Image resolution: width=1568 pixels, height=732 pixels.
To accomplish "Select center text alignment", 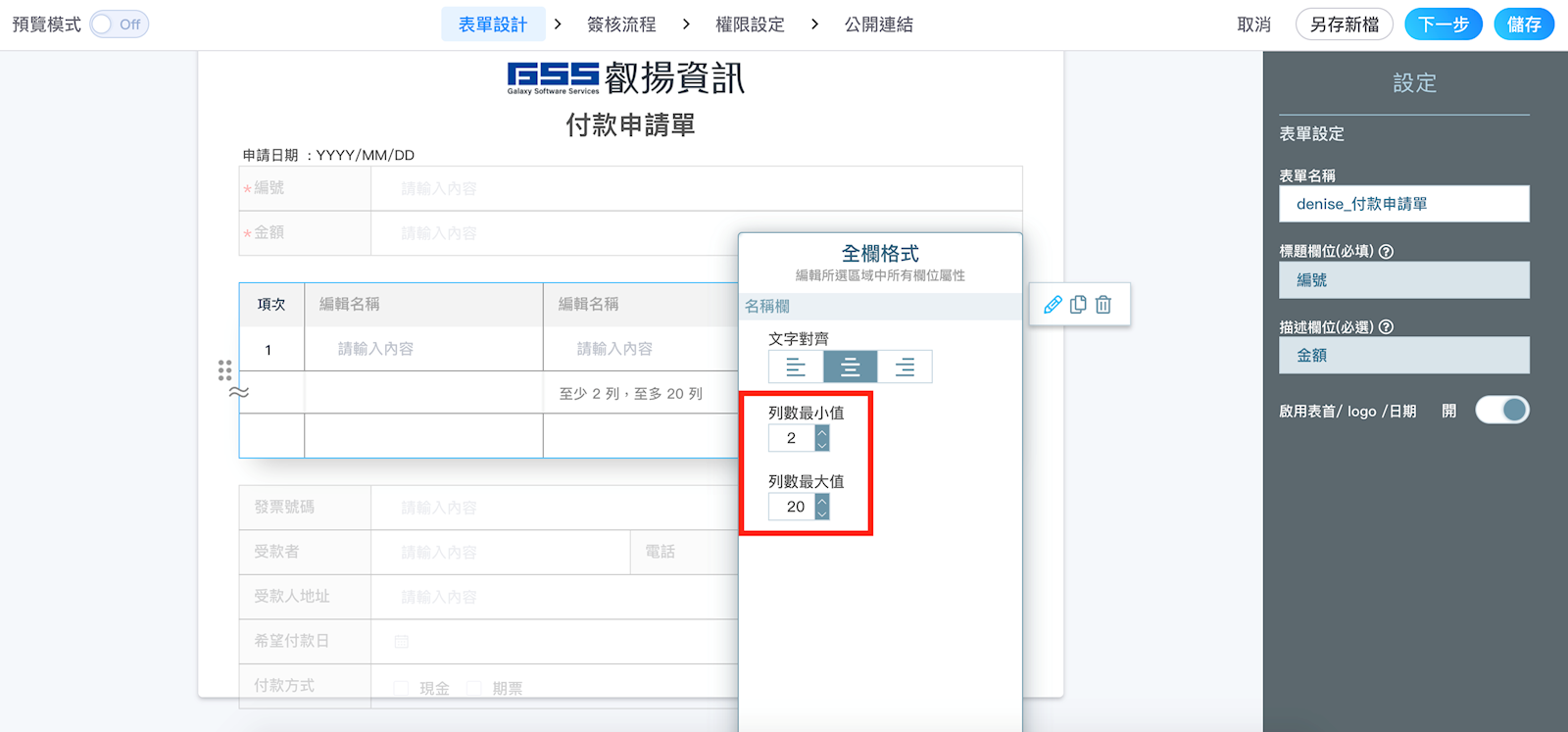I will 851,366.
